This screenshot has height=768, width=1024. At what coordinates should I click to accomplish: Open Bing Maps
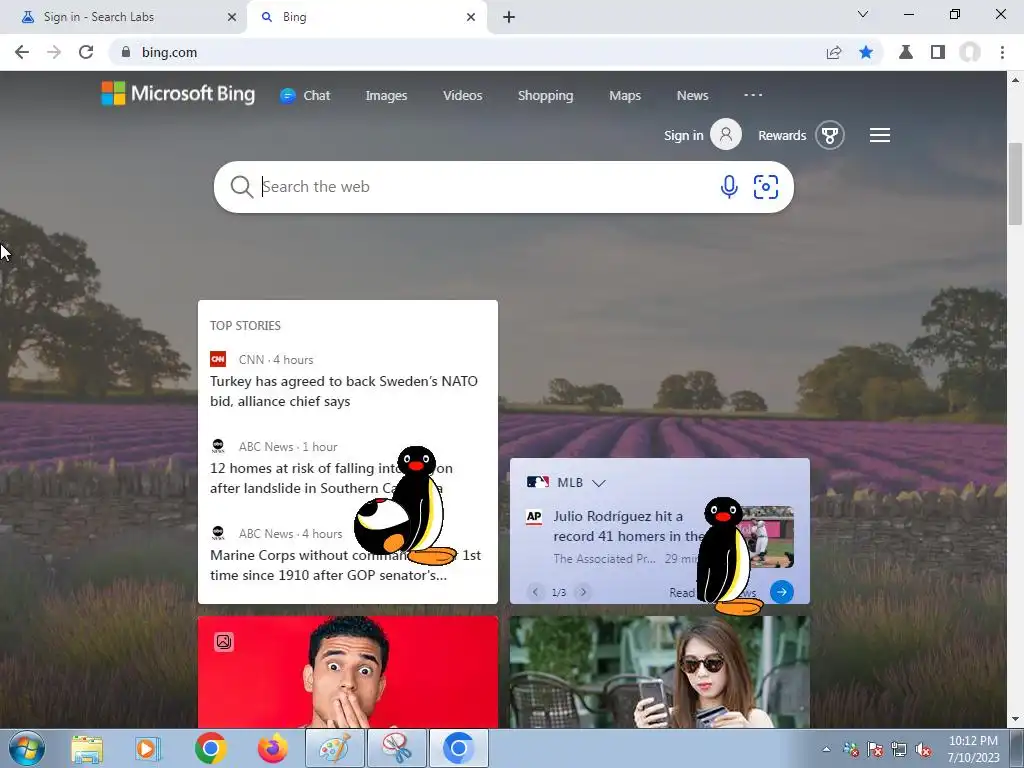pyautogui.click(x=625, y=95)
